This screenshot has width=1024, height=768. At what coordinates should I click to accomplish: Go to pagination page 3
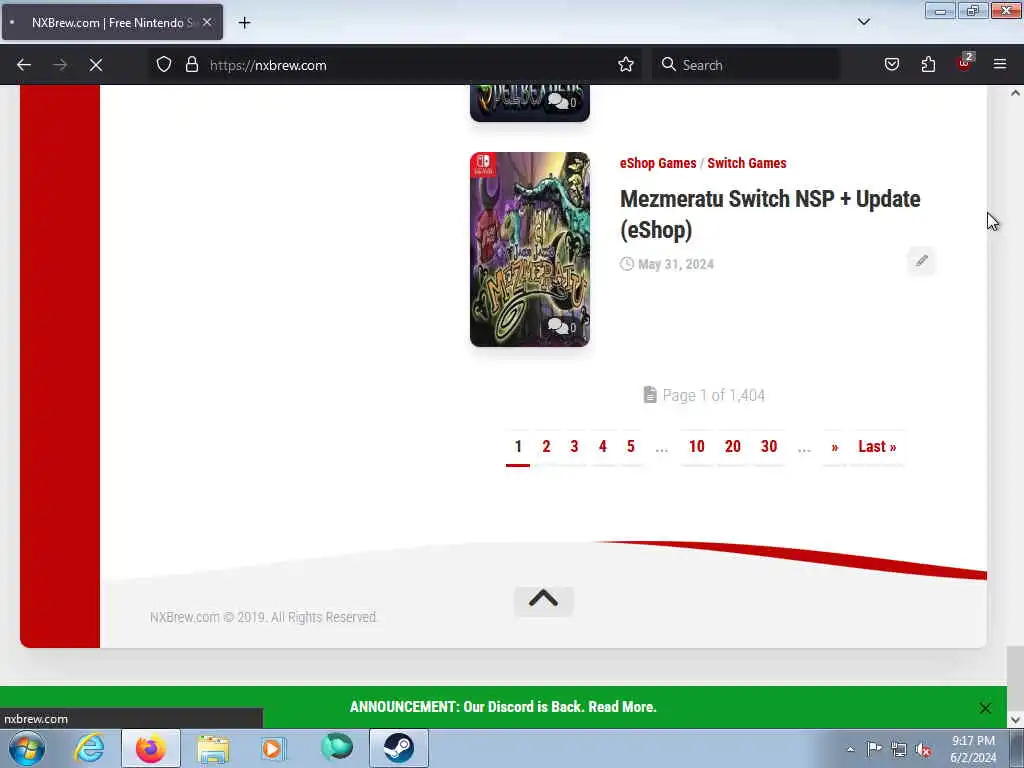pos(574,447)
